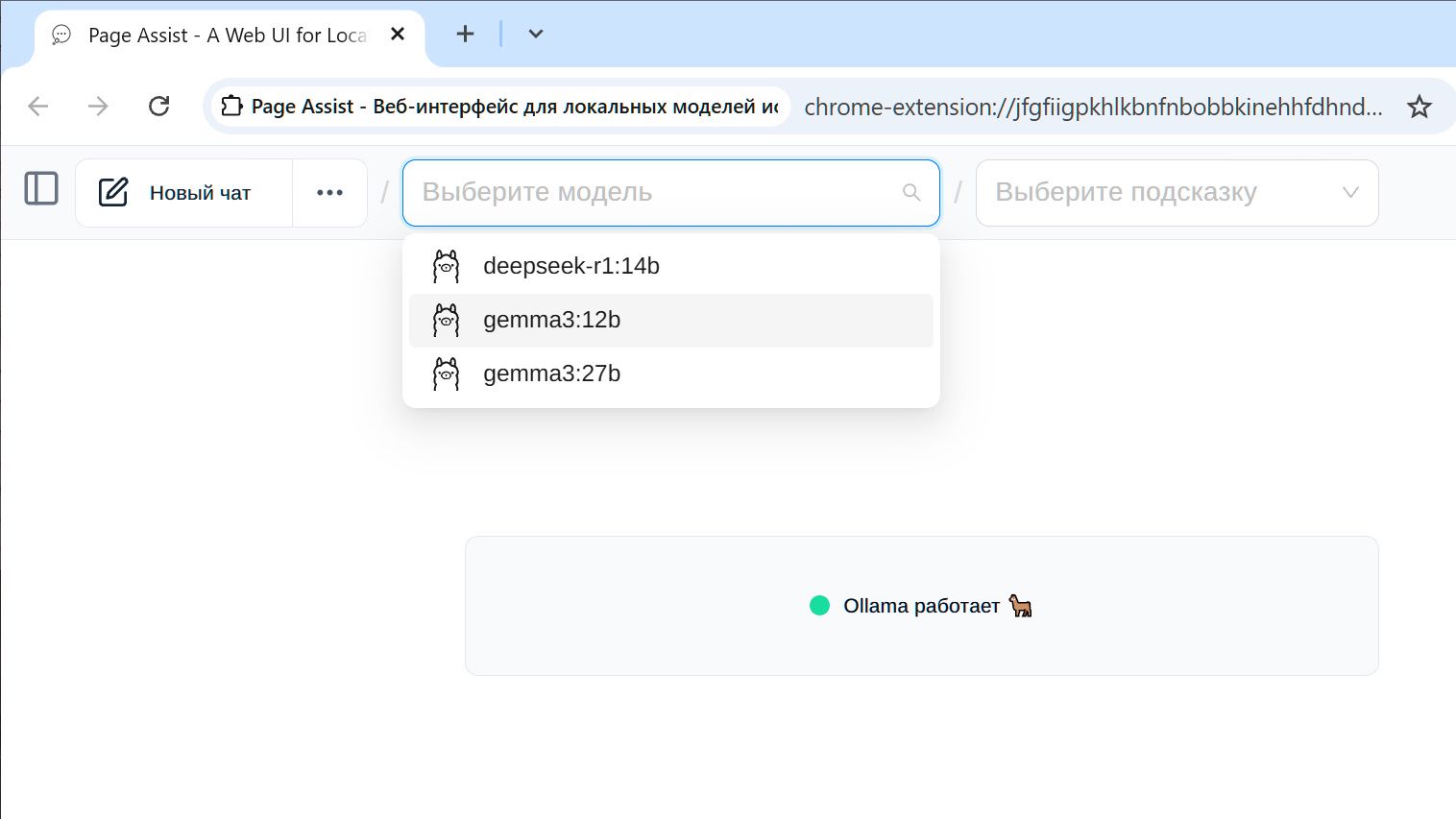Open a new browser tab
This screenshot has height=819, width=1456.
(x=465, y=35)
